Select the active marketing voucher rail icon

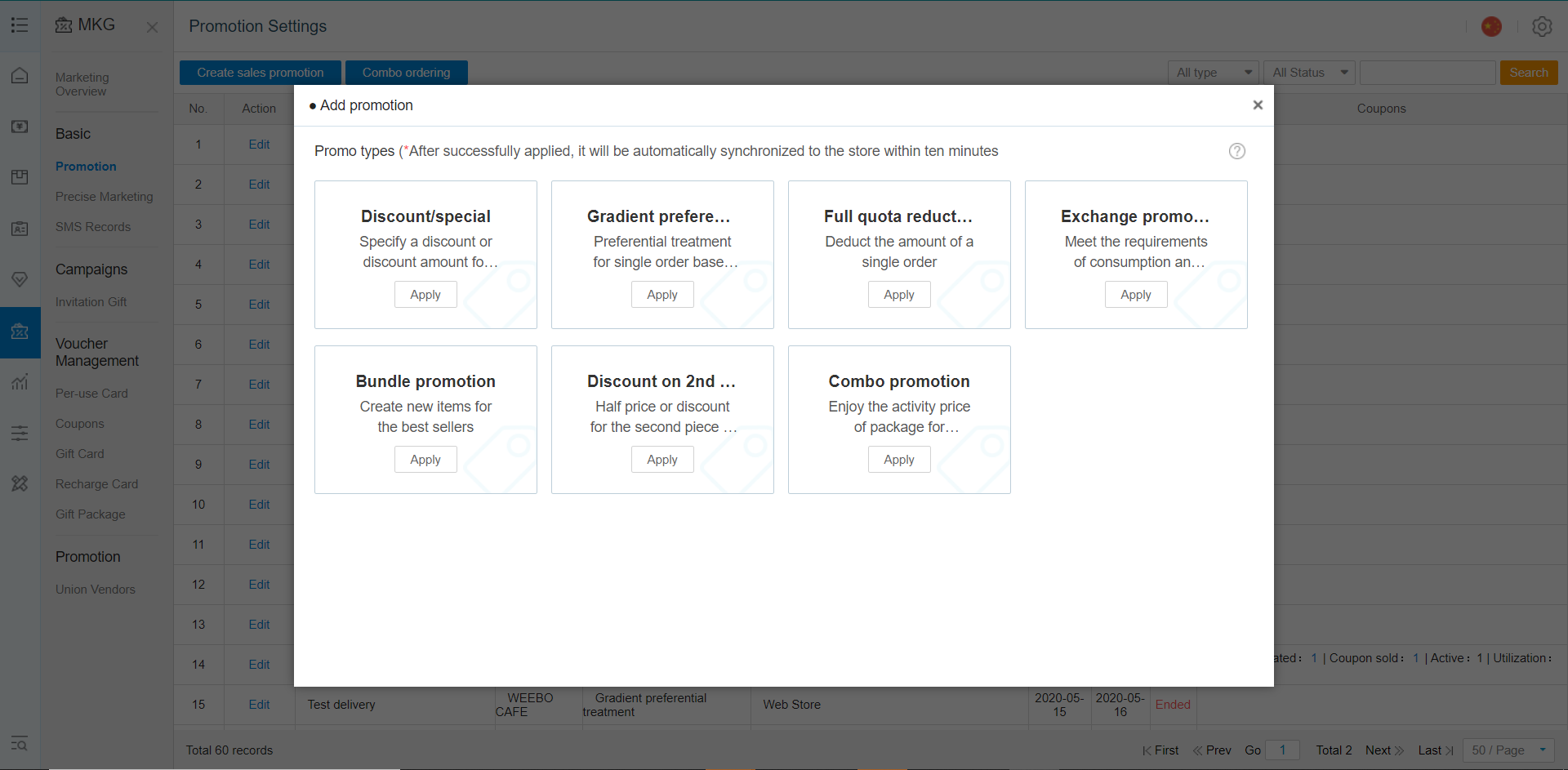click(20, 332)
